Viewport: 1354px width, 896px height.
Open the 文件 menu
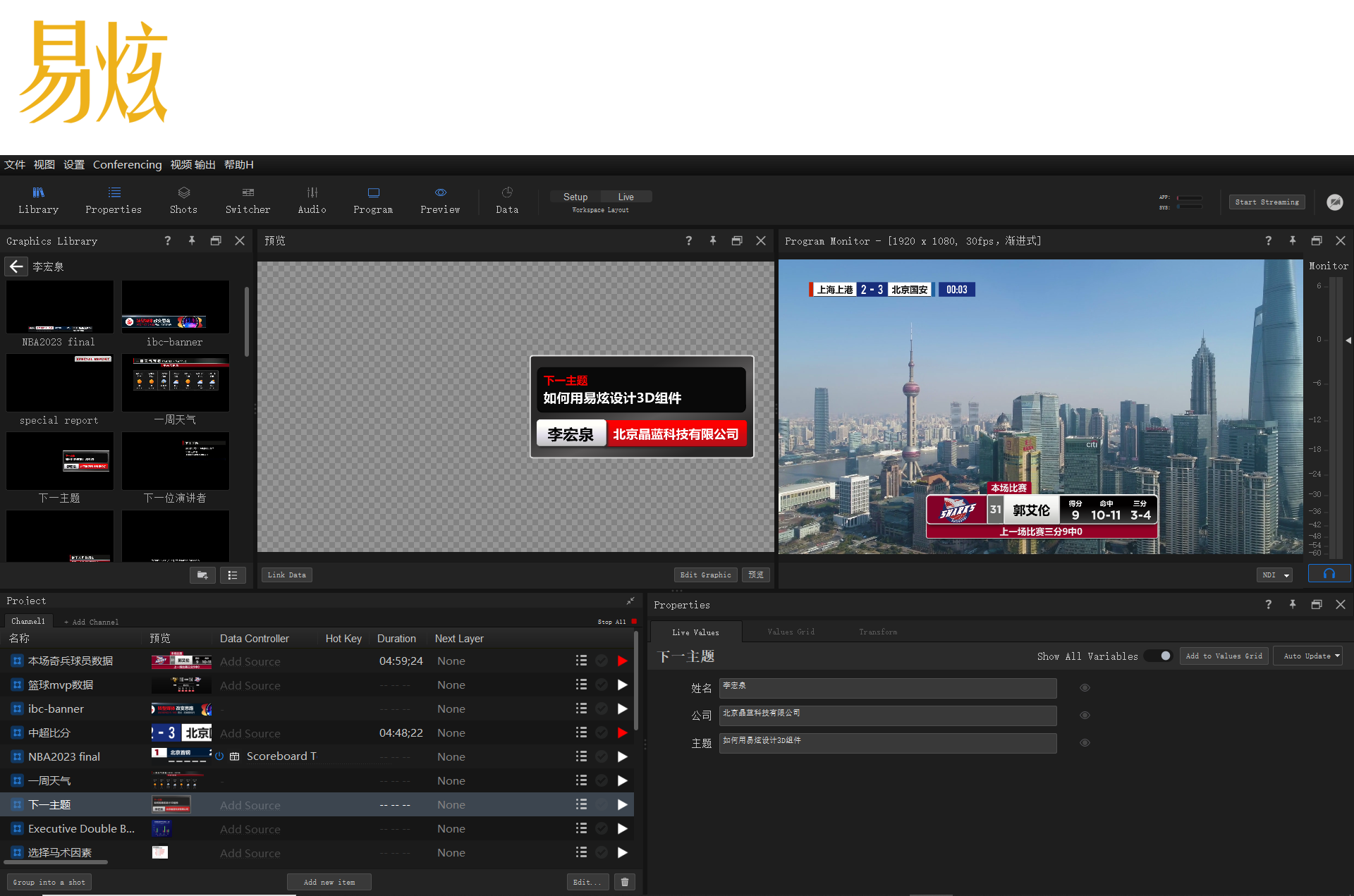tap(15, 164)
